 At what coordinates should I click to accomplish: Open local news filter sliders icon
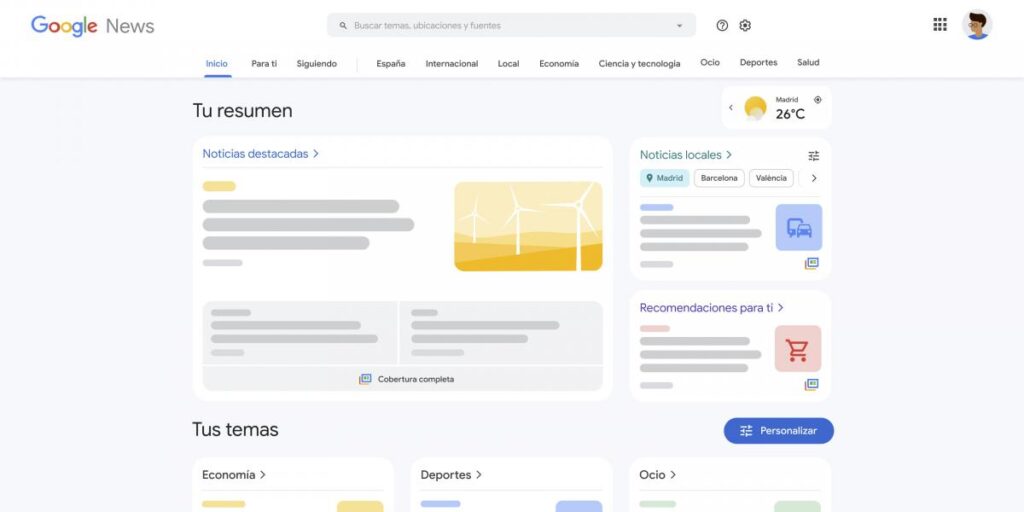[x=813, y=155]
